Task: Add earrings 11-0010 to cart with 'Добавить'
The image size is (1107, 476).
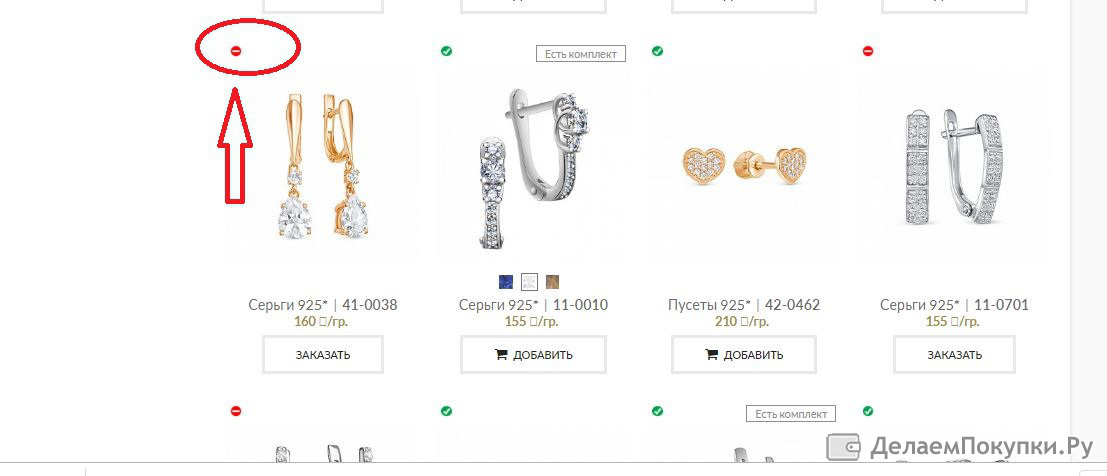Action: [x=534, y=355]
